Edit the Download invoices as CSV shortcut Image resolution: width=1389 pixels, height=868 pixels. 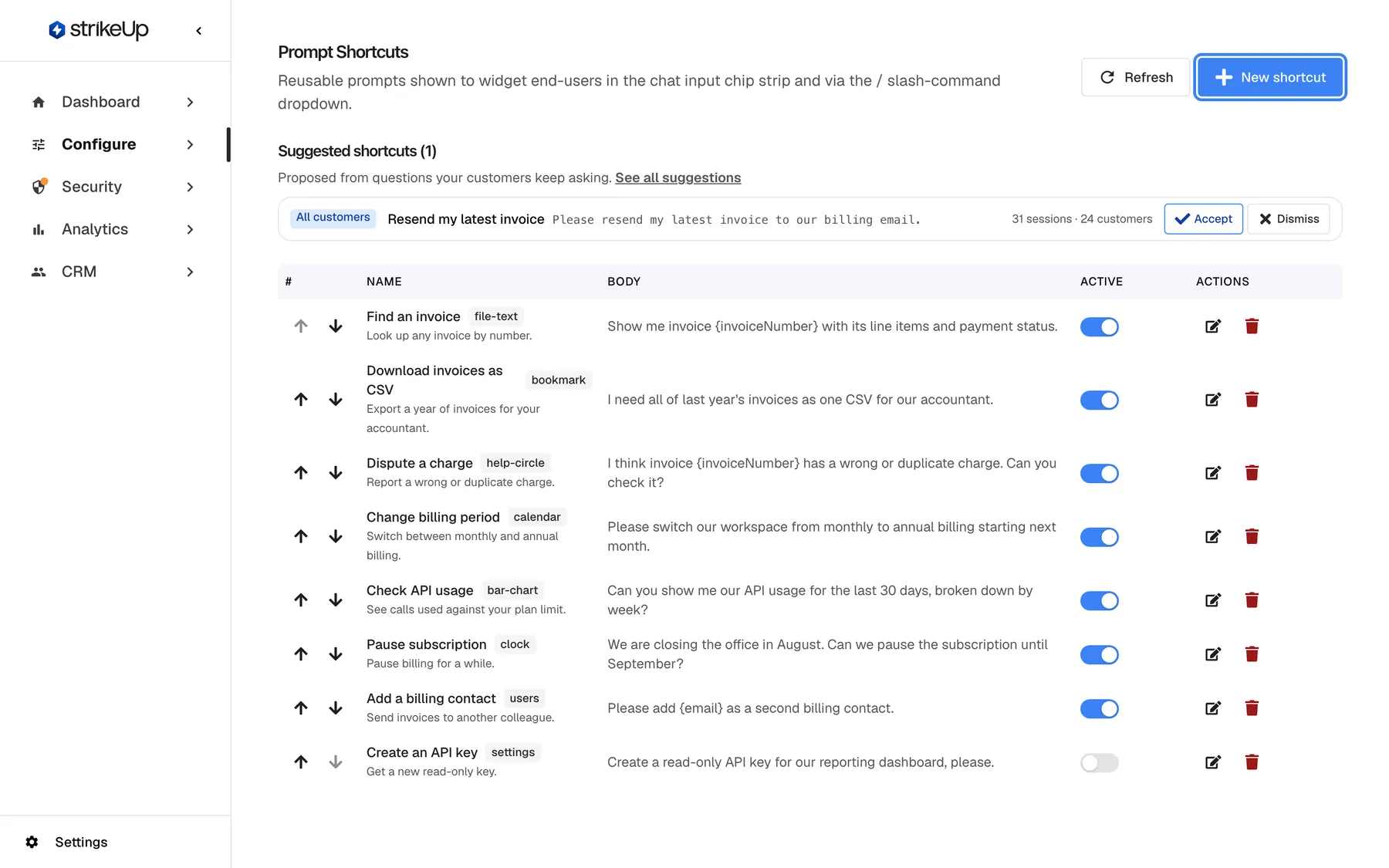[1213, 400]
